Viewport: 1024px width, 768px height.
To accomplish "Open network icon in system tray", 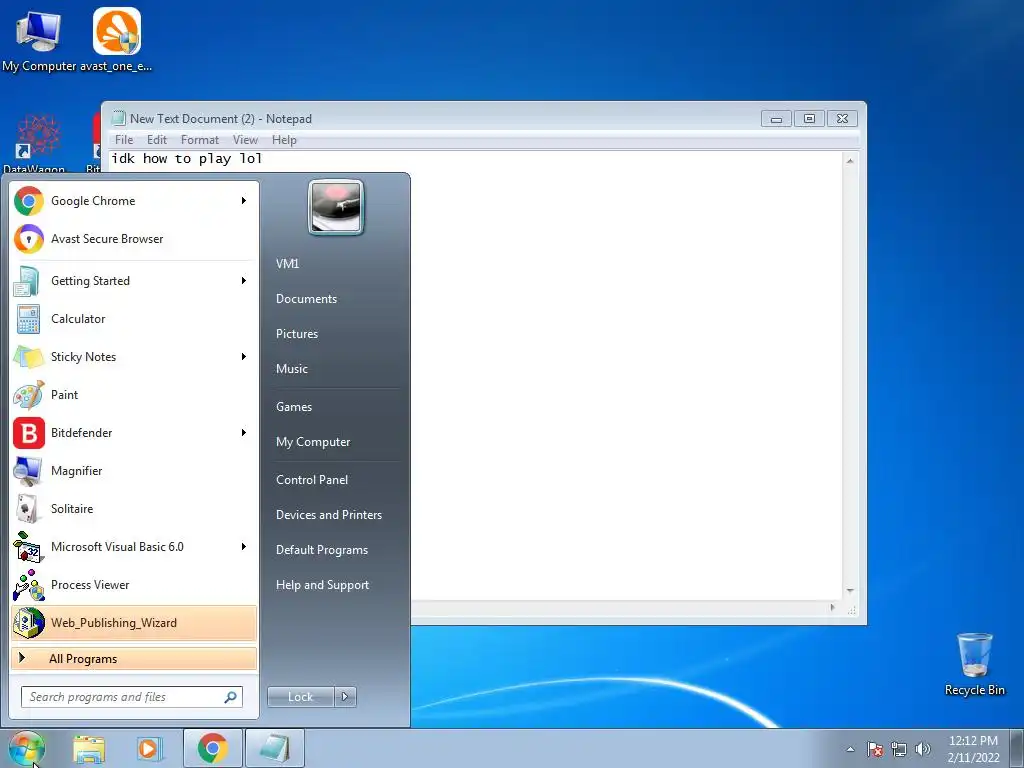I will click(x=899, y=750).
